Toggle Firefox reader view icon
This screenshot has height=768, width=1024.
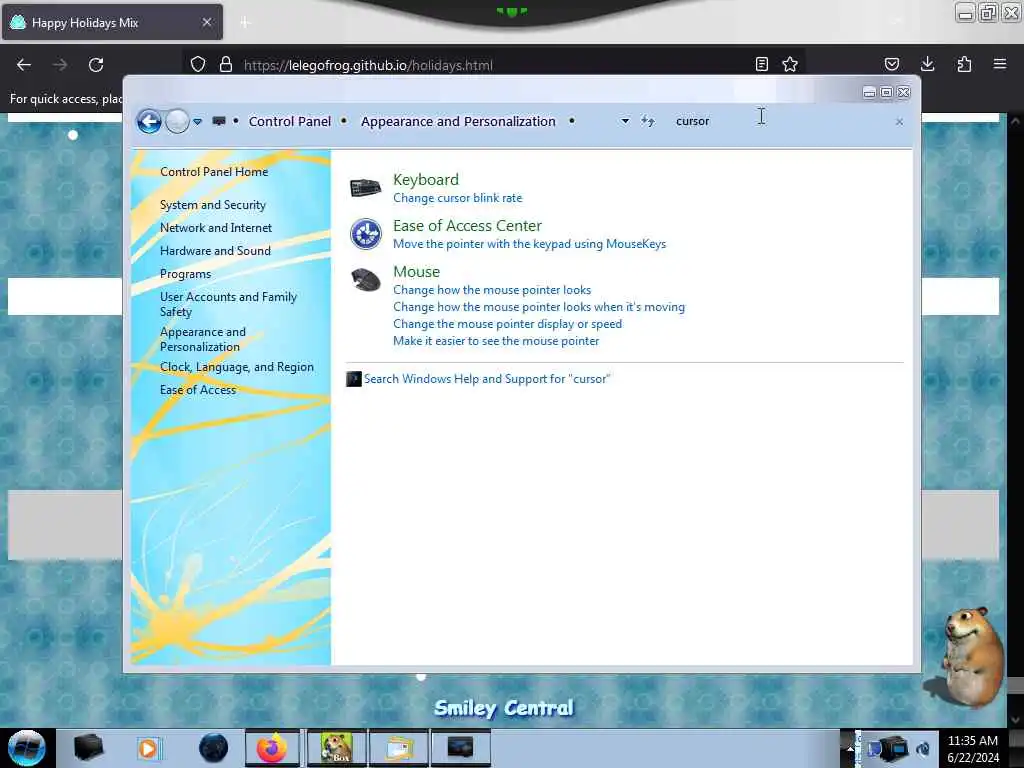pyautogui.click(x=761, y=64)
